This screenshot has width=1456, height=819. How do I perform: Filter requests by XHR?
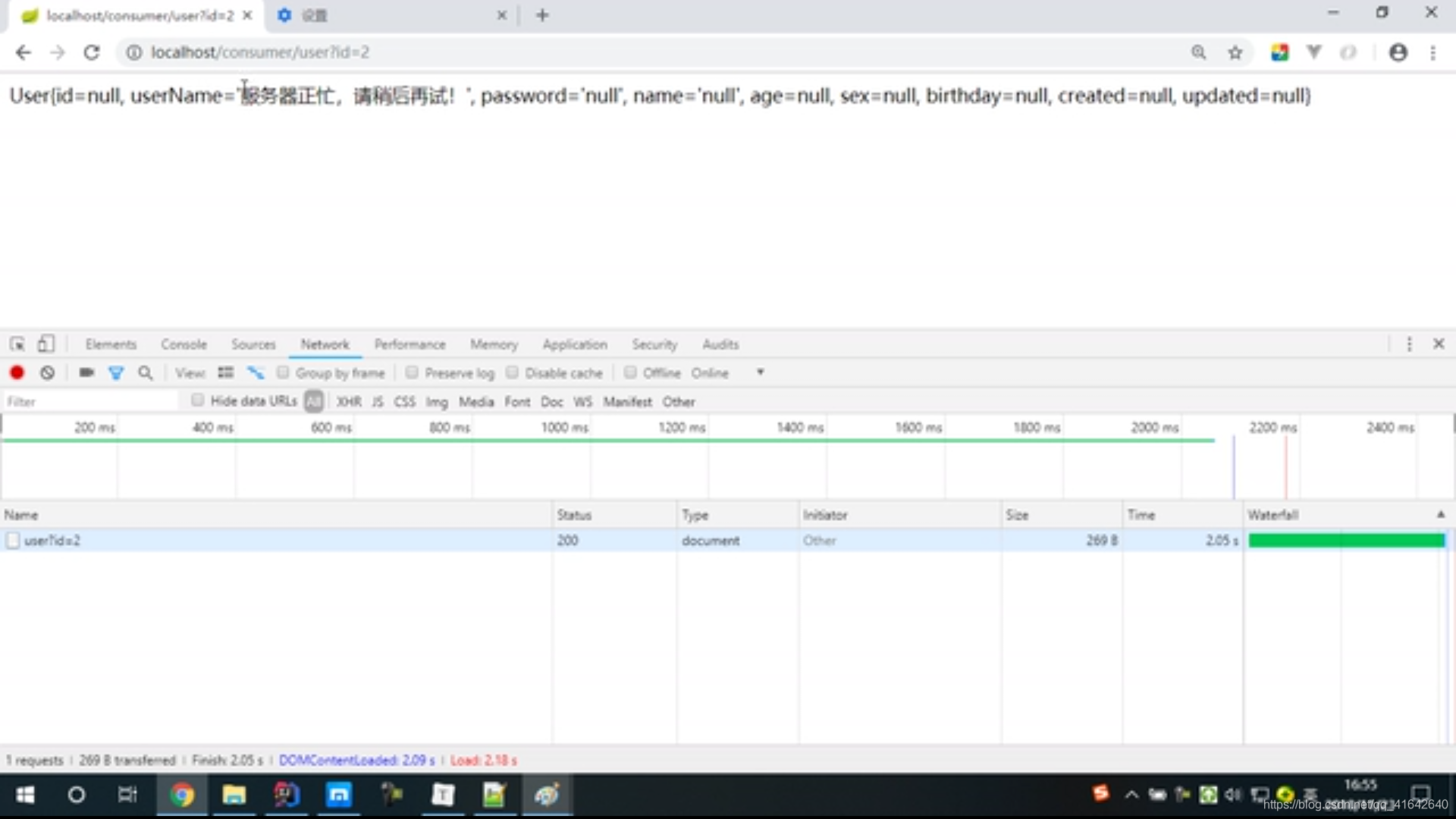pyautogui.click(x=349, y=402)
